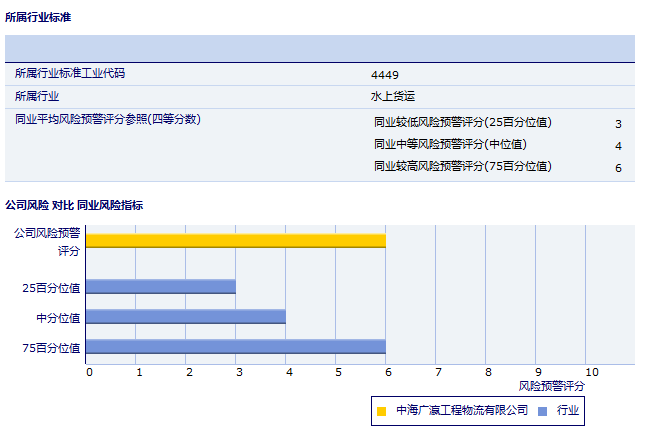Click the 所属行业标准 section heading
The height and width of the screenshot is (432, 668).
pyautogui.click(x=38, y=17)
